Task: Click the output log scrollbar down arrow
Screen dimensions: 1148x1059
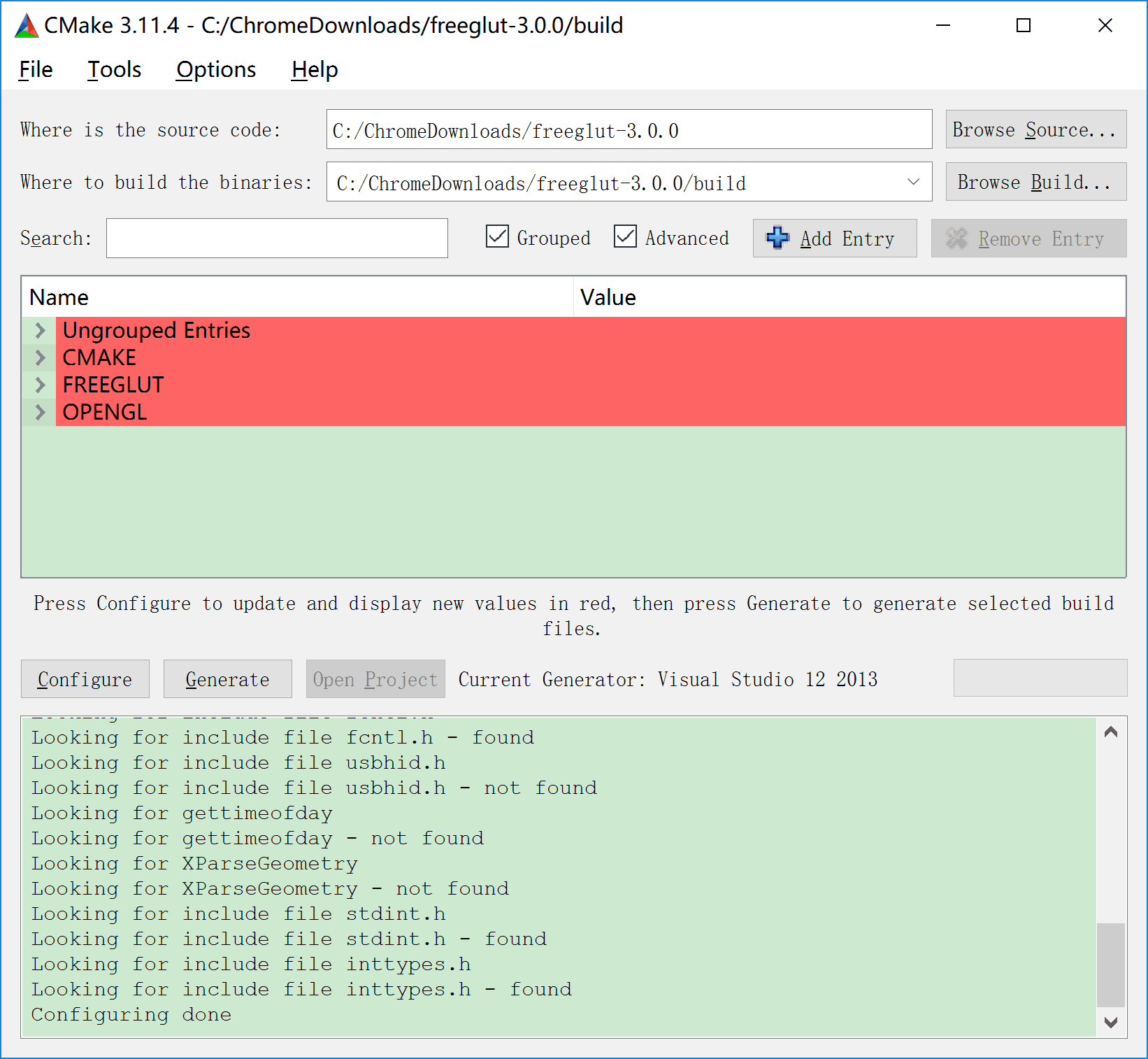Action: tap(1111, 1022)
